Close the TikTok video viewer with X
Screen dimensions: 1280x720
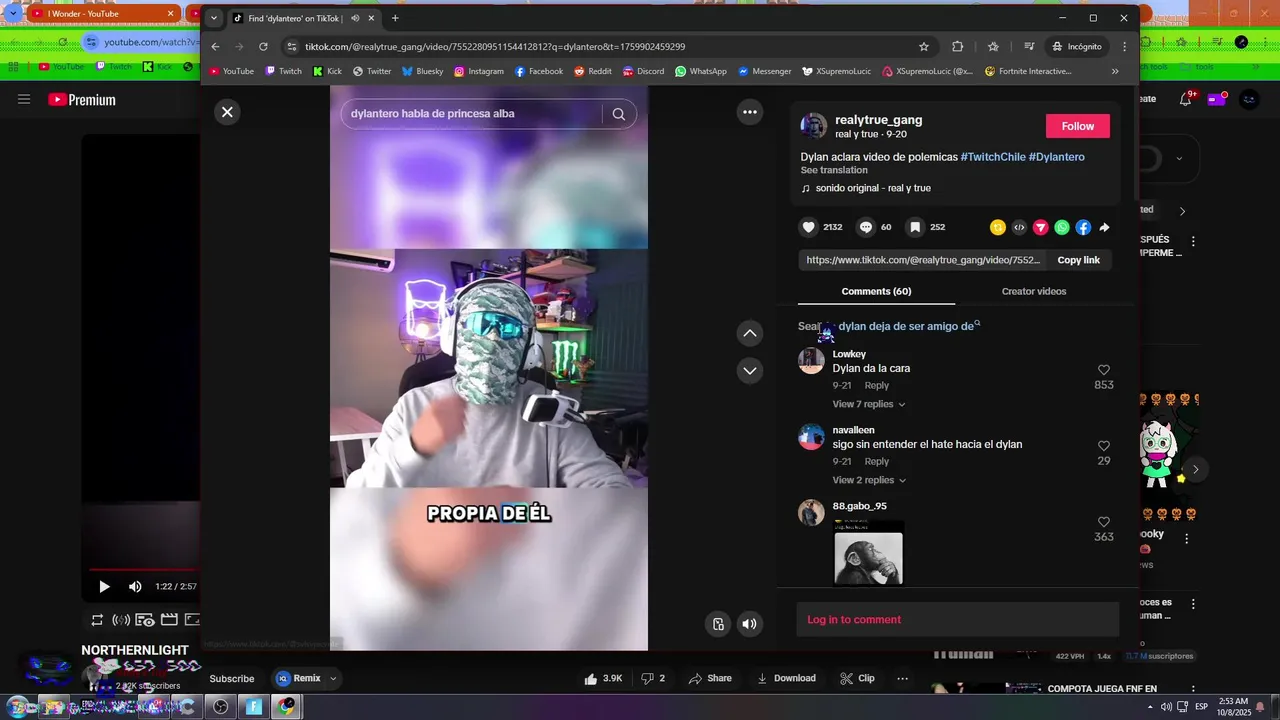(x=227, y=112)
